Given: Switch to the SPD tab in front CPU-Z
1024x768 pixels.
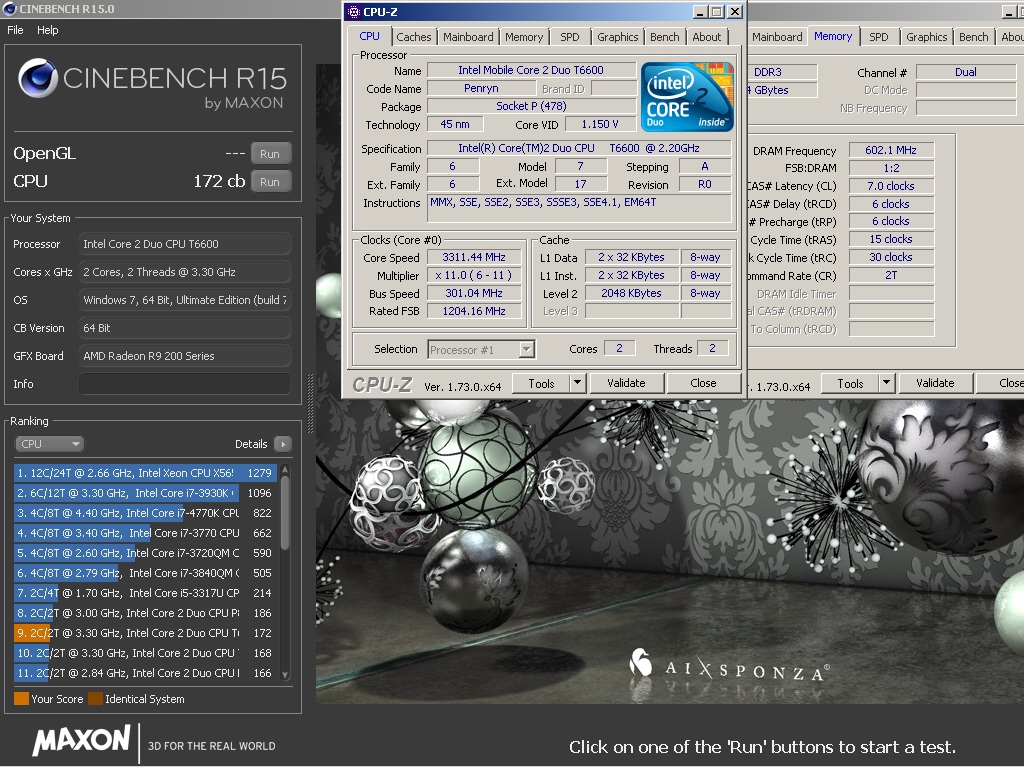Looking at the screenshot, I should (569, 37).
